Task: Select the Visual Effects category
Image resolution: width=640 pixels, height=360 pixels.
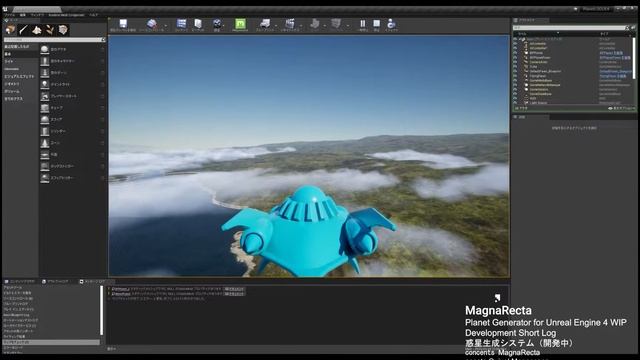Action: point(19,76)
